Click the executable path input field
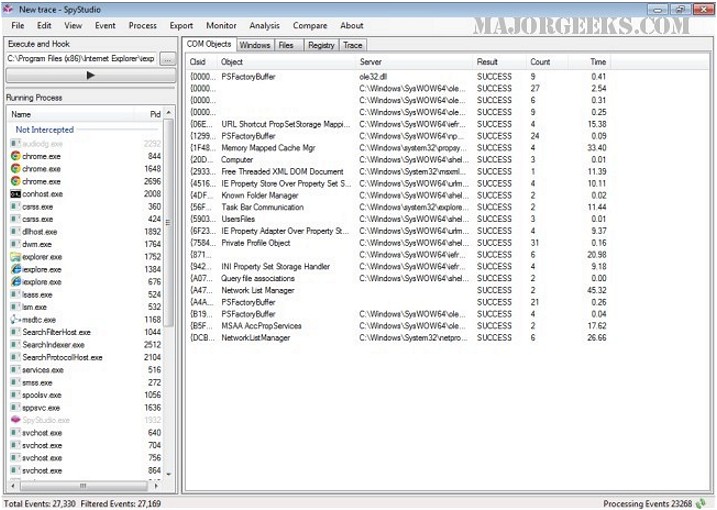 (x=82, y=59)
